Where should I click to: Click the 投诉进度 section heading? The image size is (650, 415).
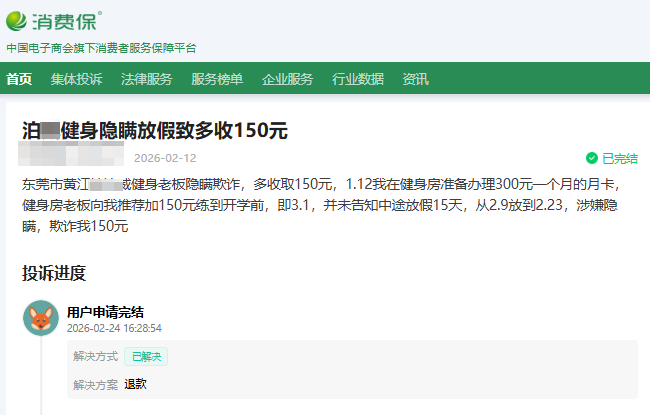point(54,273)
